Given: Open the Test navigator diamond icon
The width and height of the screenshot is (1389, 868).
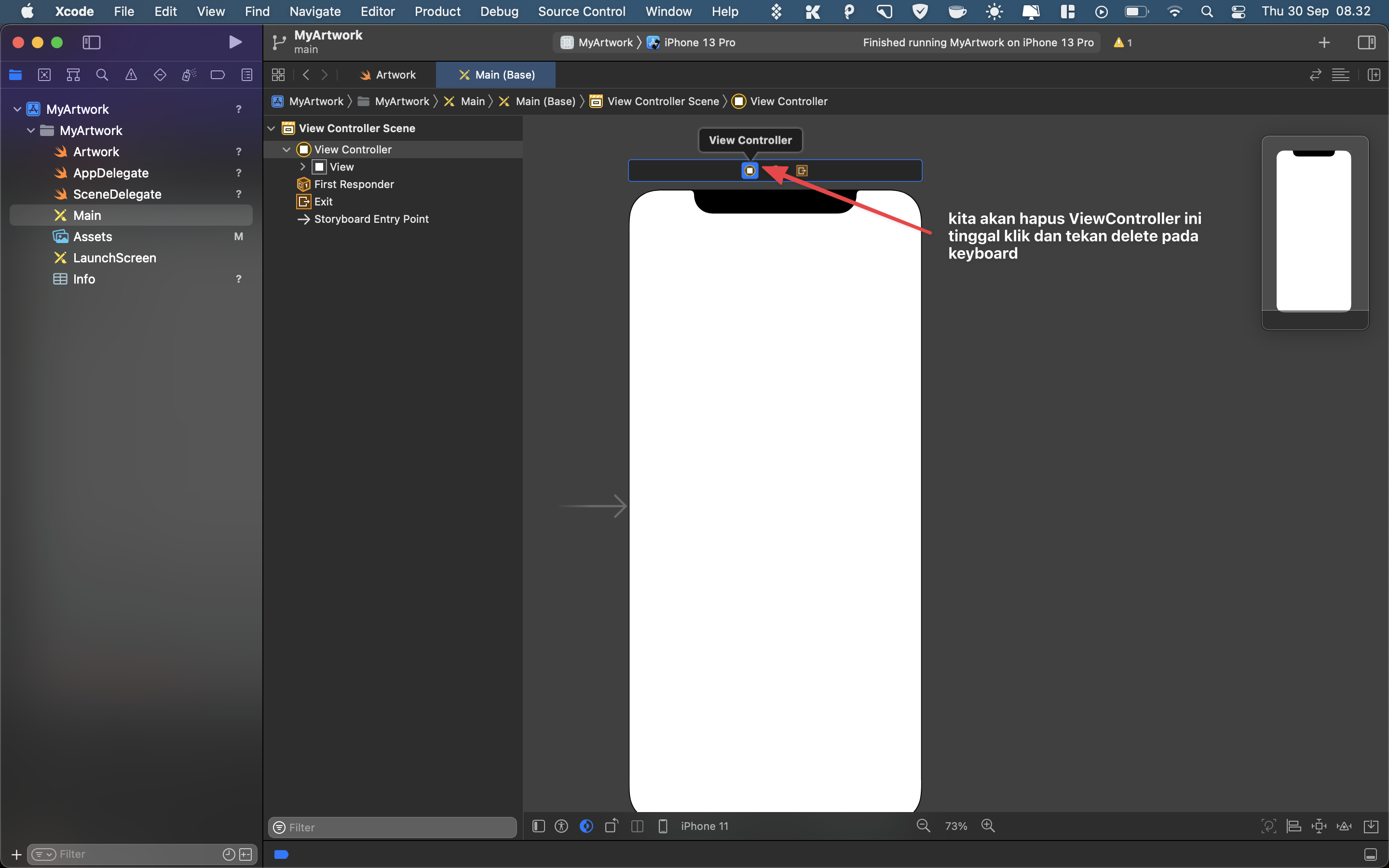Looking at the screenshot, I should pos(160,75).
